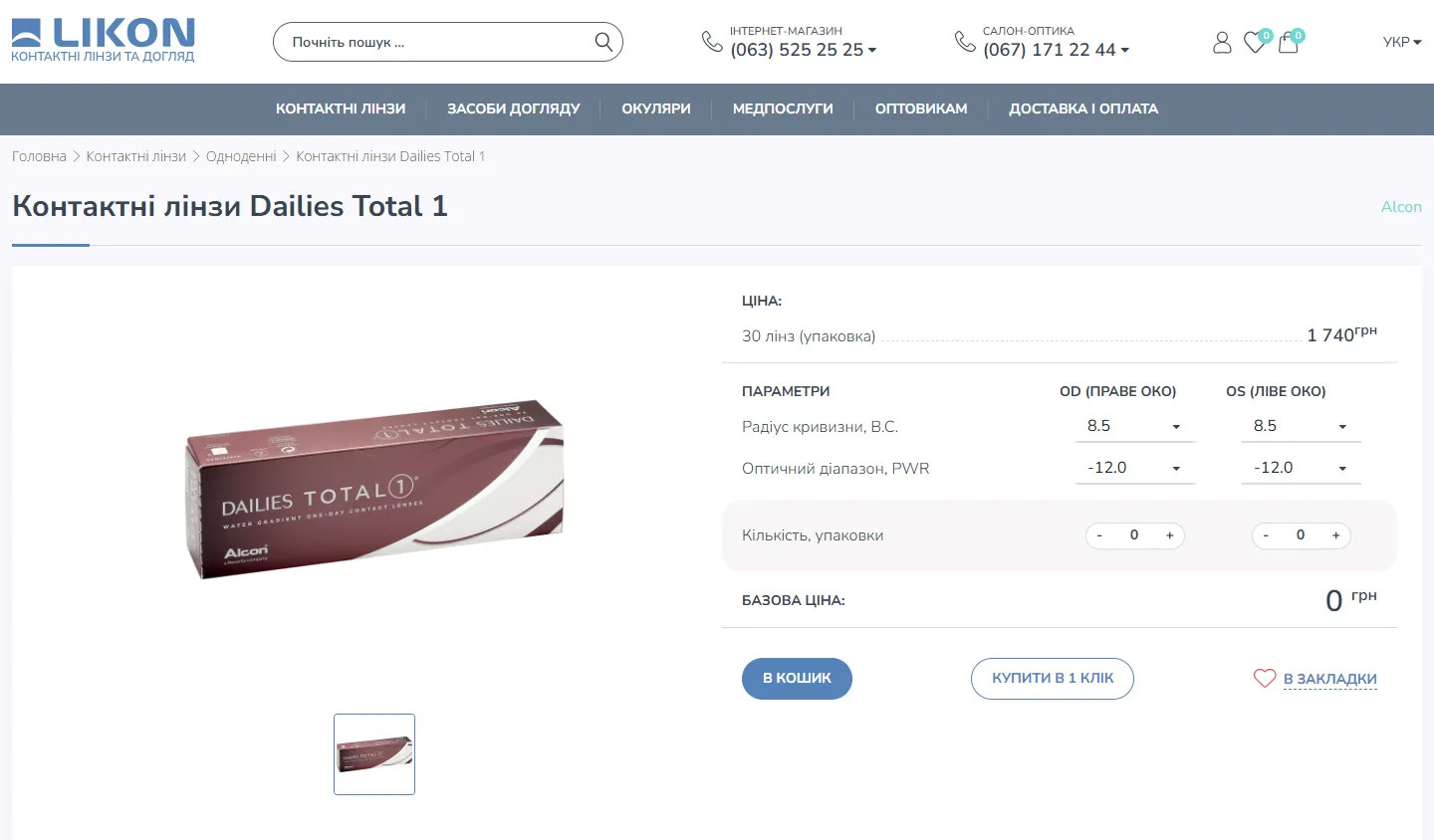Decrease right eye package quantity
This screenshot has height=840, width=1434.
click(x=1099, y=535)
